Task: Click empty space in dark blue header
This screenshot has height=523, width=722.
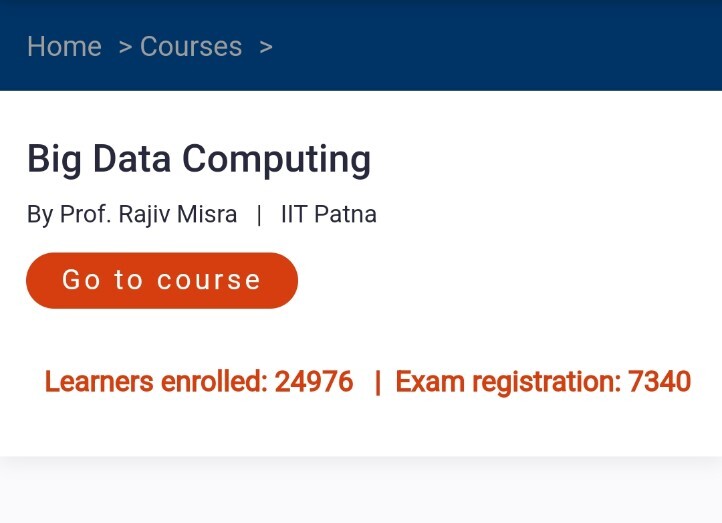Action: tap(500, 47)
